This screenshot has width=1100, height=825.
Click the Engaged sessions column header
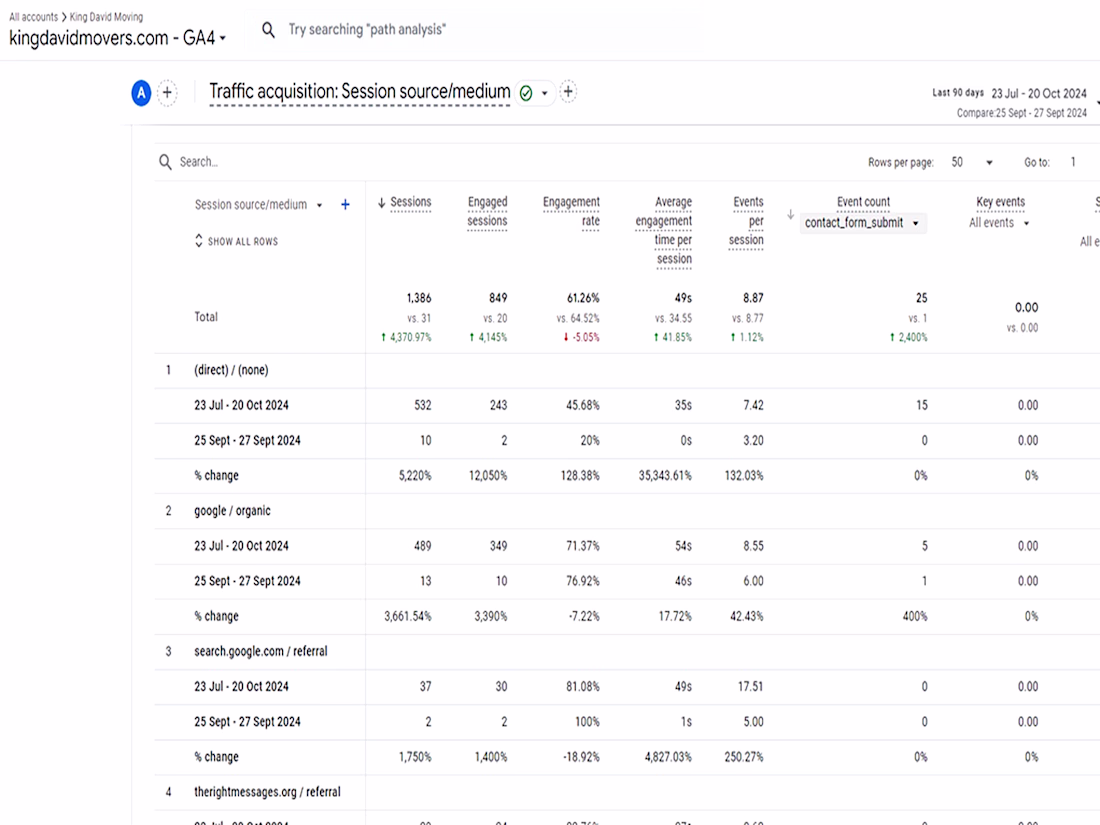point(487,211)
